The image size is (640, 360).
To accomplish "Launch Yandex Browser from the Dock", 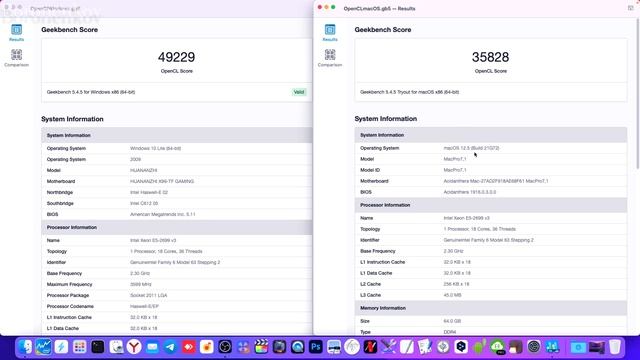I will tap(134, 347).
